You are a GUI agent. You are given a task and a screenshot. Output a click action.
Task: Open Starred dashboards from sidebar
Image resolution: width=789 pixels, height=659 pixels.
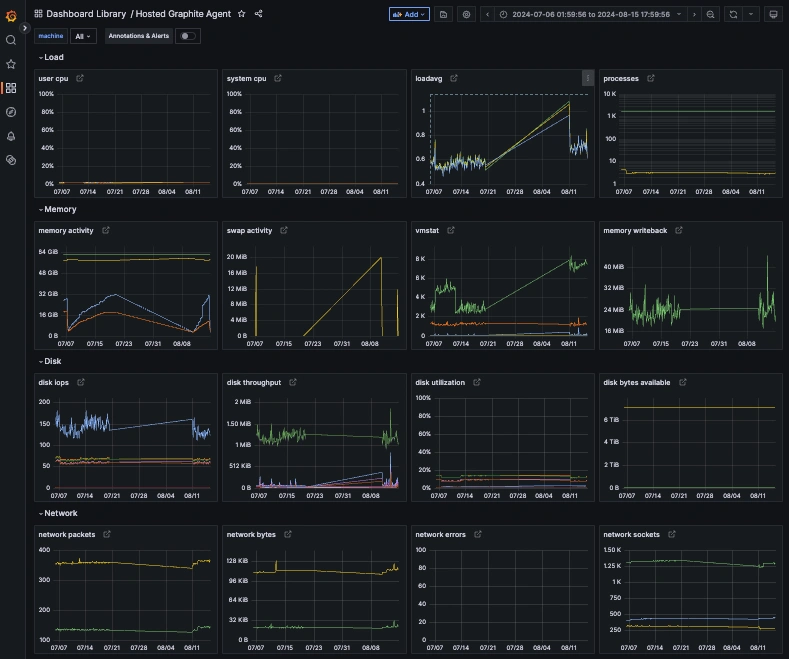point(11,64)
